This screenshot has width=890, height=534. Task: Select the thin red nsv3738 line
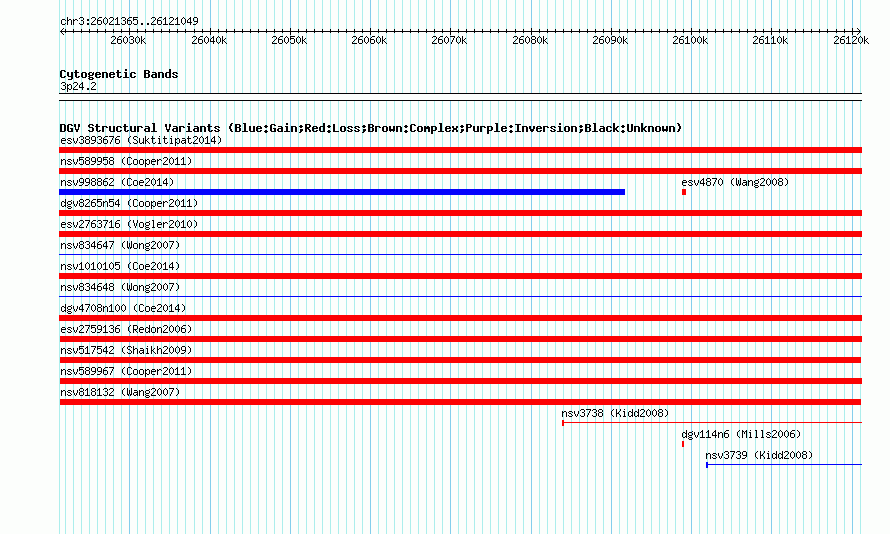tap(712, 422)
